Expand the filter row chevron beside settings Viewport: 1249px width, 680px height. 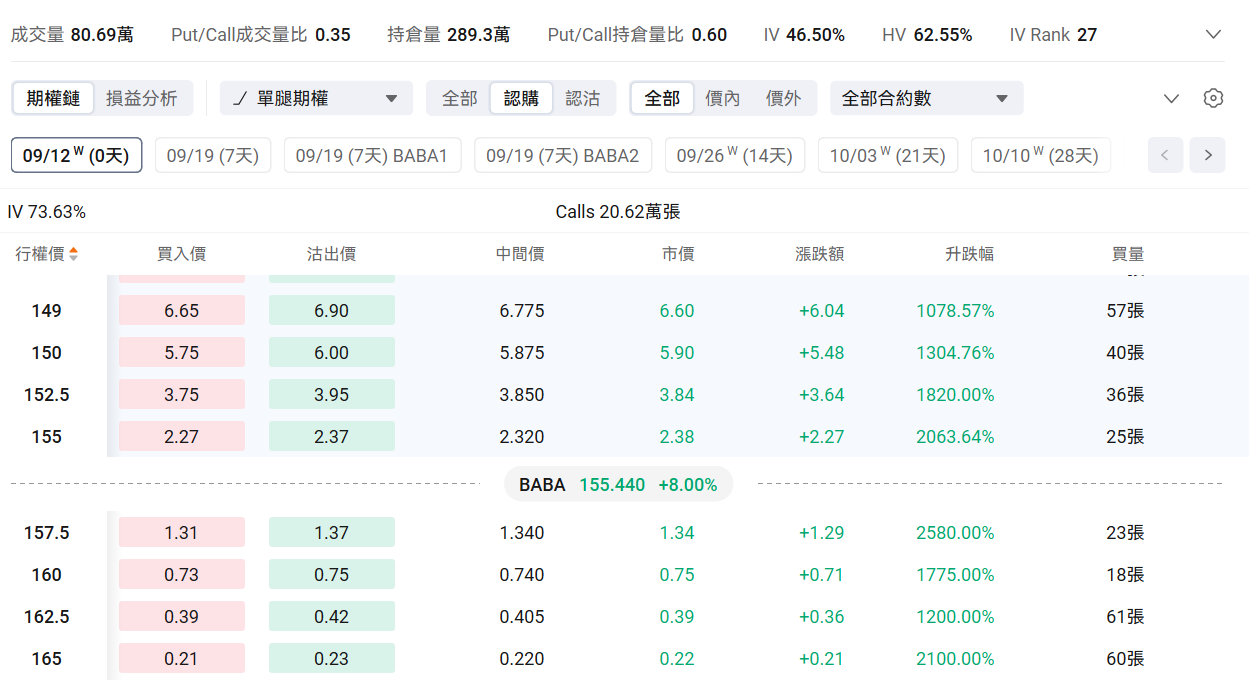(1172, 98)
